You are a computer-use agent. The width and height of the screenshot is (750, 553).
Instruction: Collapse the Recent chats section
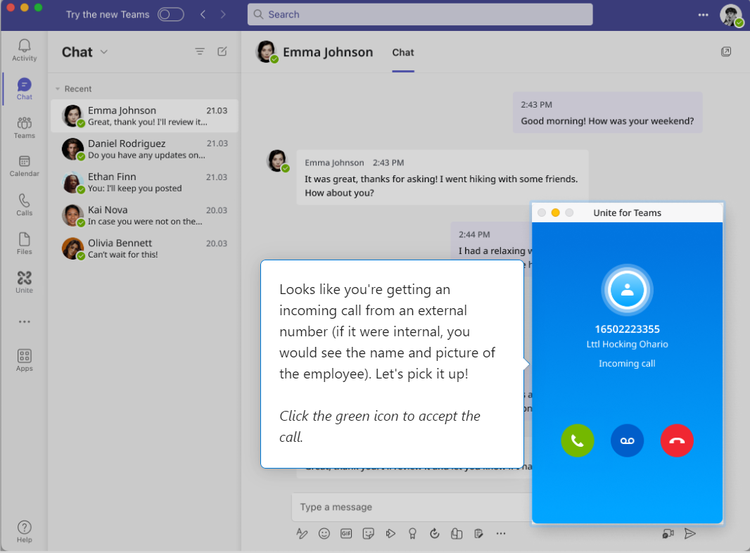coord(57,89)
